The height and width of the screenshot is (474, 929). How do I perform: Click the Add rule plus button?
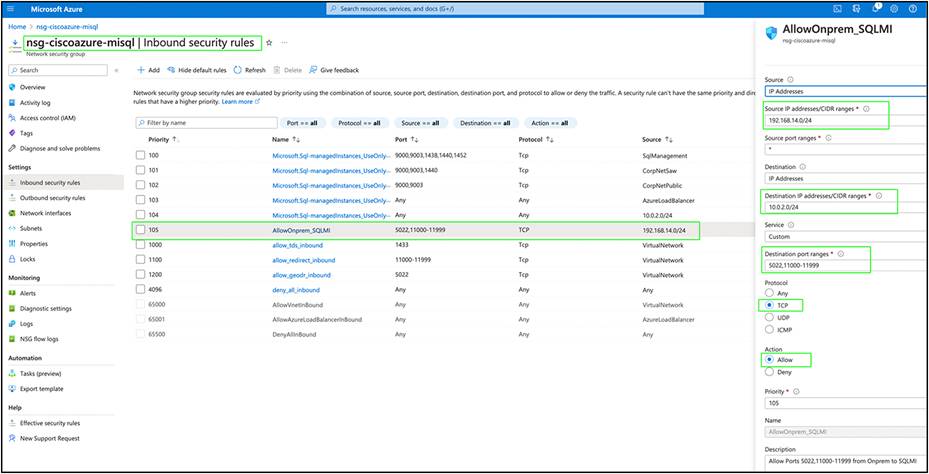[x=149, y=70]
